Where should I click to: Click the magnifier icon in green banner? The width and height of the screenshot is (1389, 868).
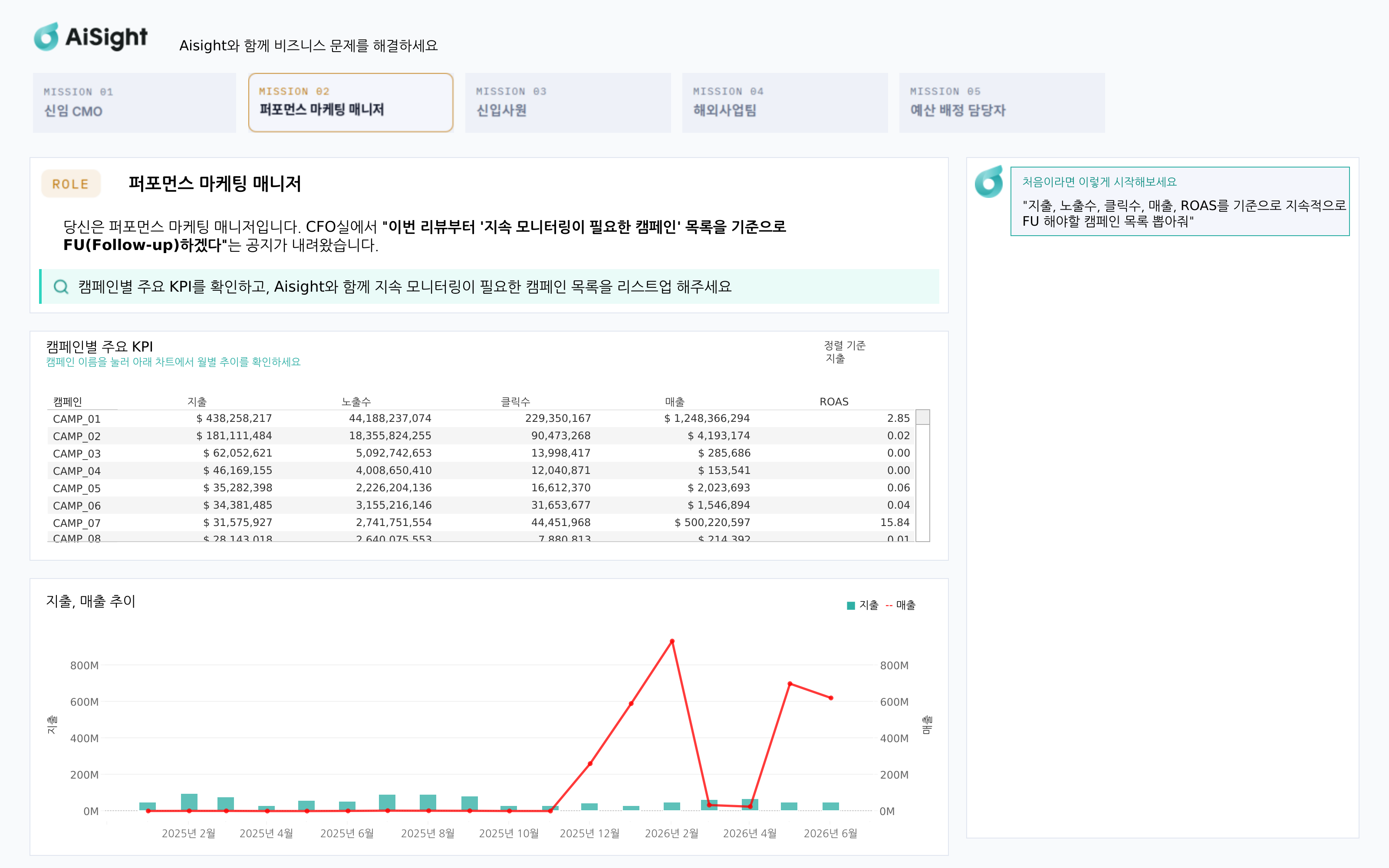61,286
